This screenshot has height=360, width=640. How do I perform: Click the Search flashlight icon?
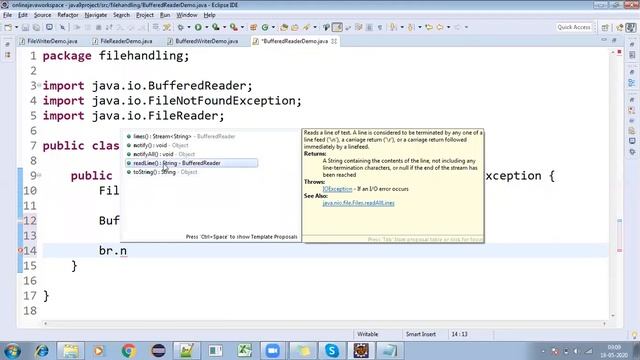click(306, 27)
